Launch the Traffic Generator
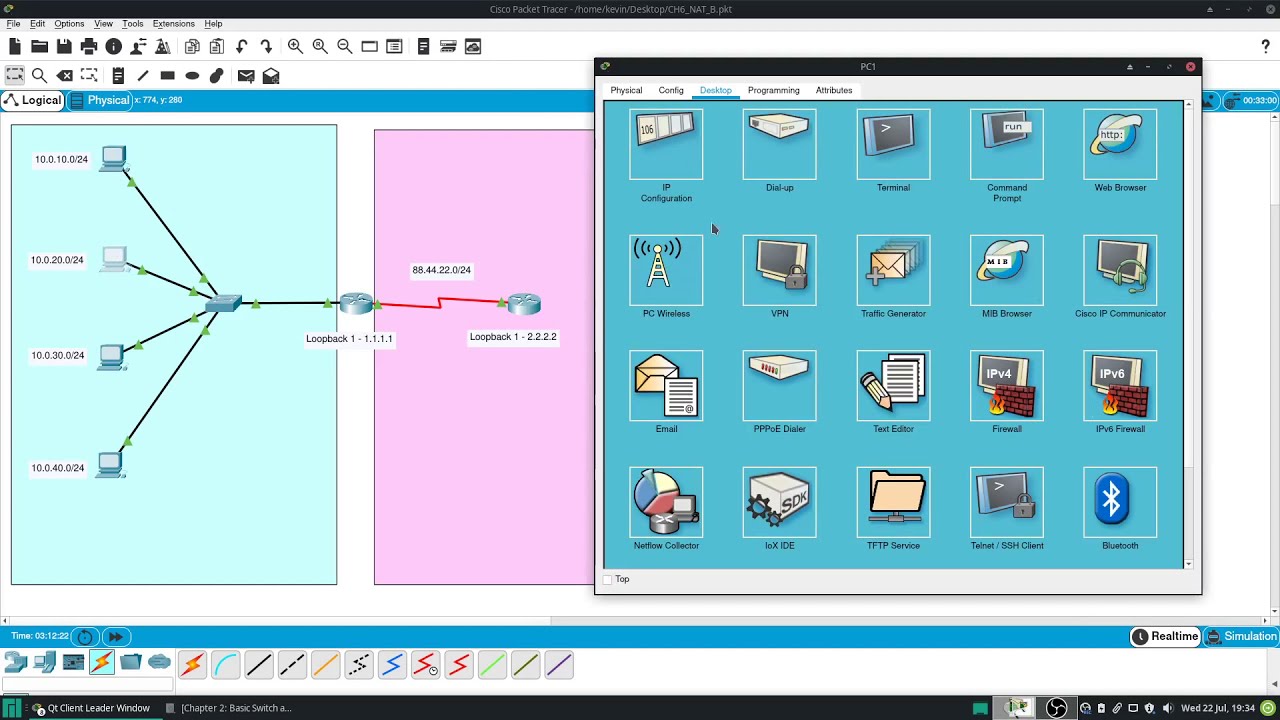 [893, 270]
